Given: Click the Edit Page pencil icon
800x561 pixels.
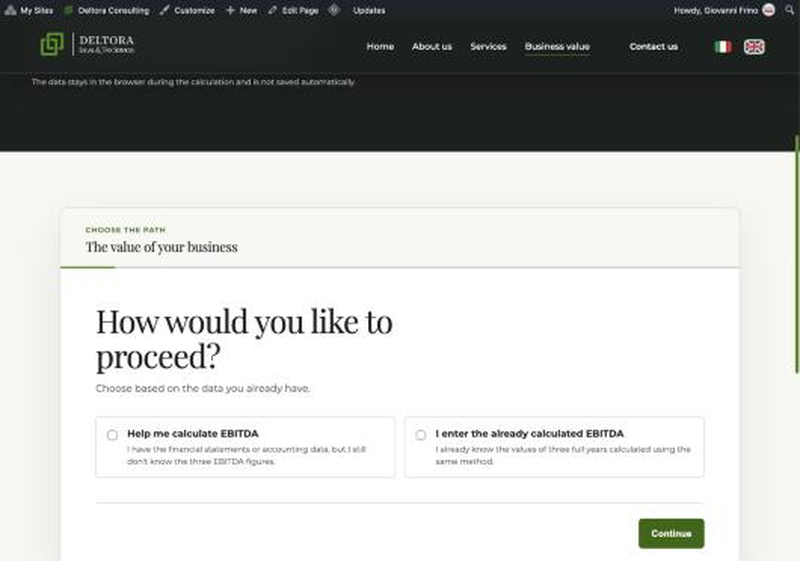Looking at the screenshot, I should coord(273,10).
